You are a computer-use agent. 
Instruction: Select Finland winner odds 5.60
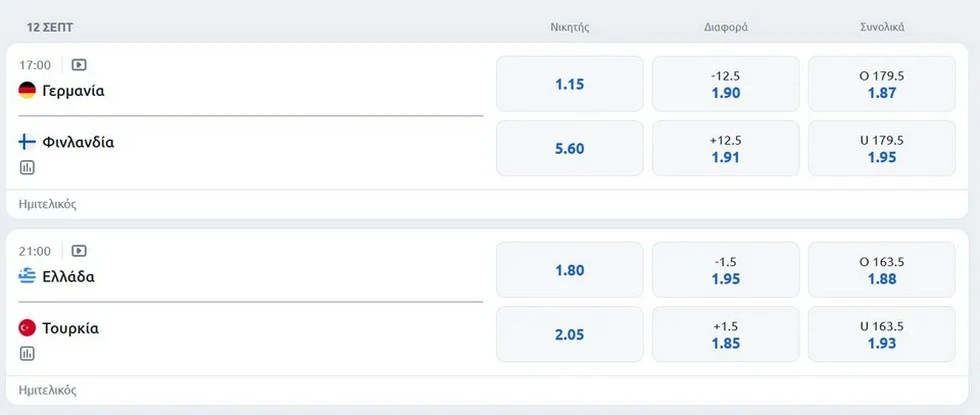click(x=569, y=149)
